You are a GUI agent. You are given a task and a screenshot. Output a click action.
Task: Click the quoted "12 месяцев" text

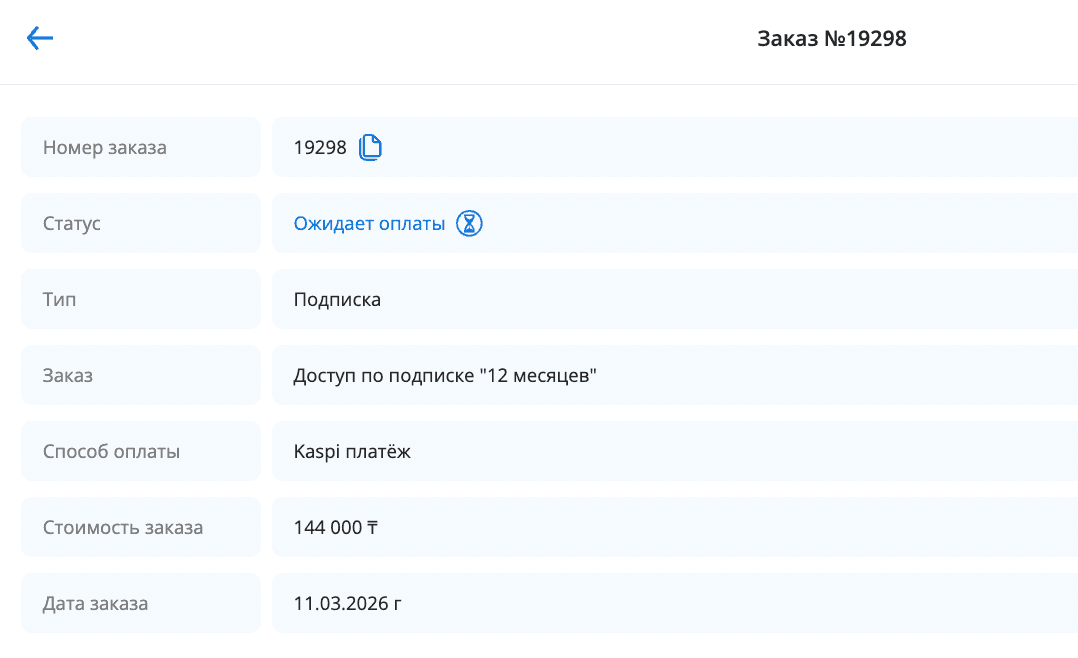pos(538,376)
